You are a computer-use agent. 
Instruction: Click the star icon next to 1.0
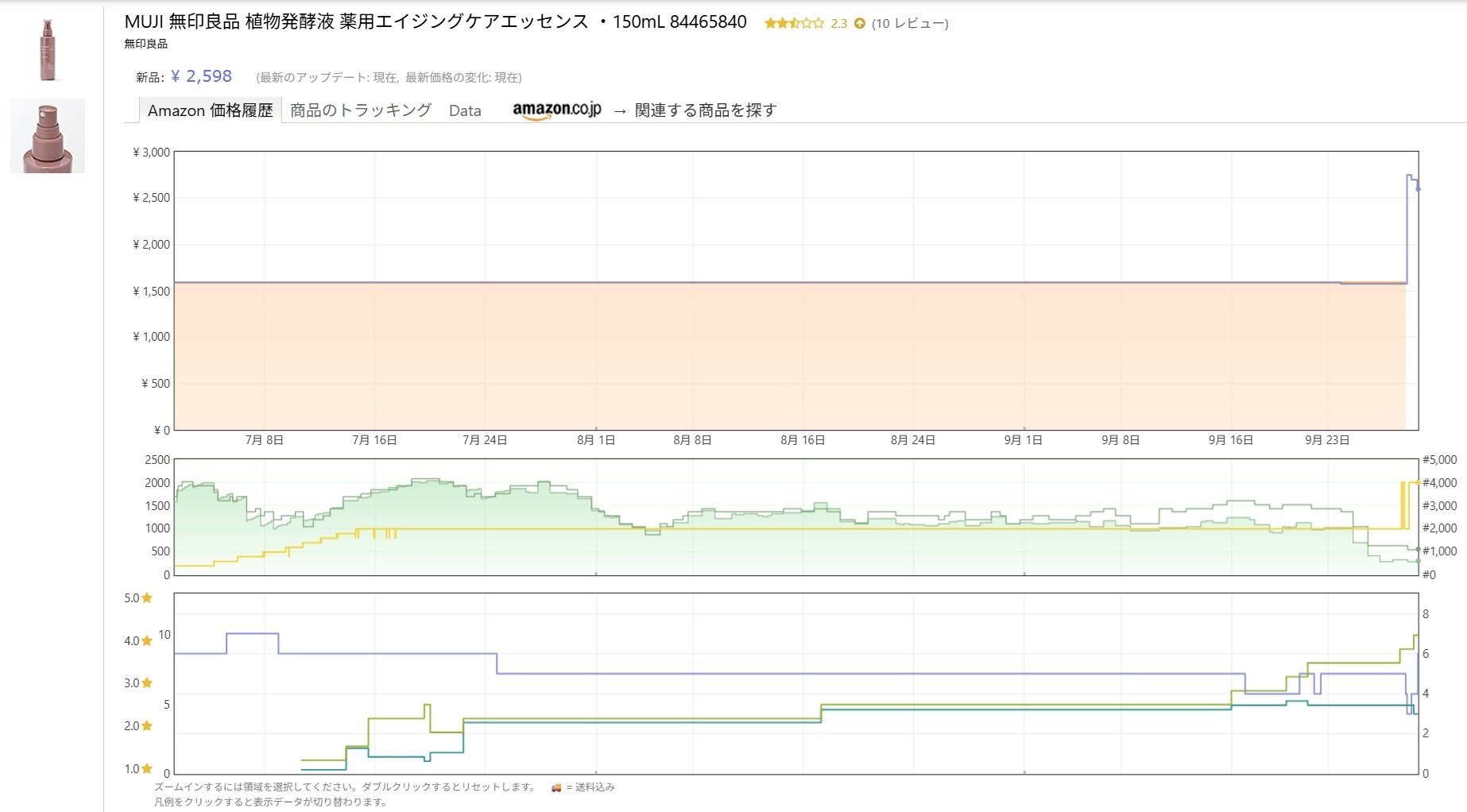[x=147, y=768]
